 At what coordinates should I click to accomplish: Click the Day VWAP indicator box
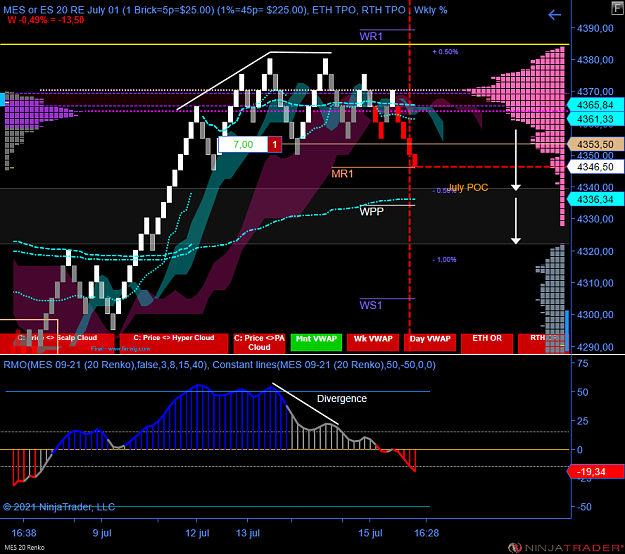pos(430,342)
